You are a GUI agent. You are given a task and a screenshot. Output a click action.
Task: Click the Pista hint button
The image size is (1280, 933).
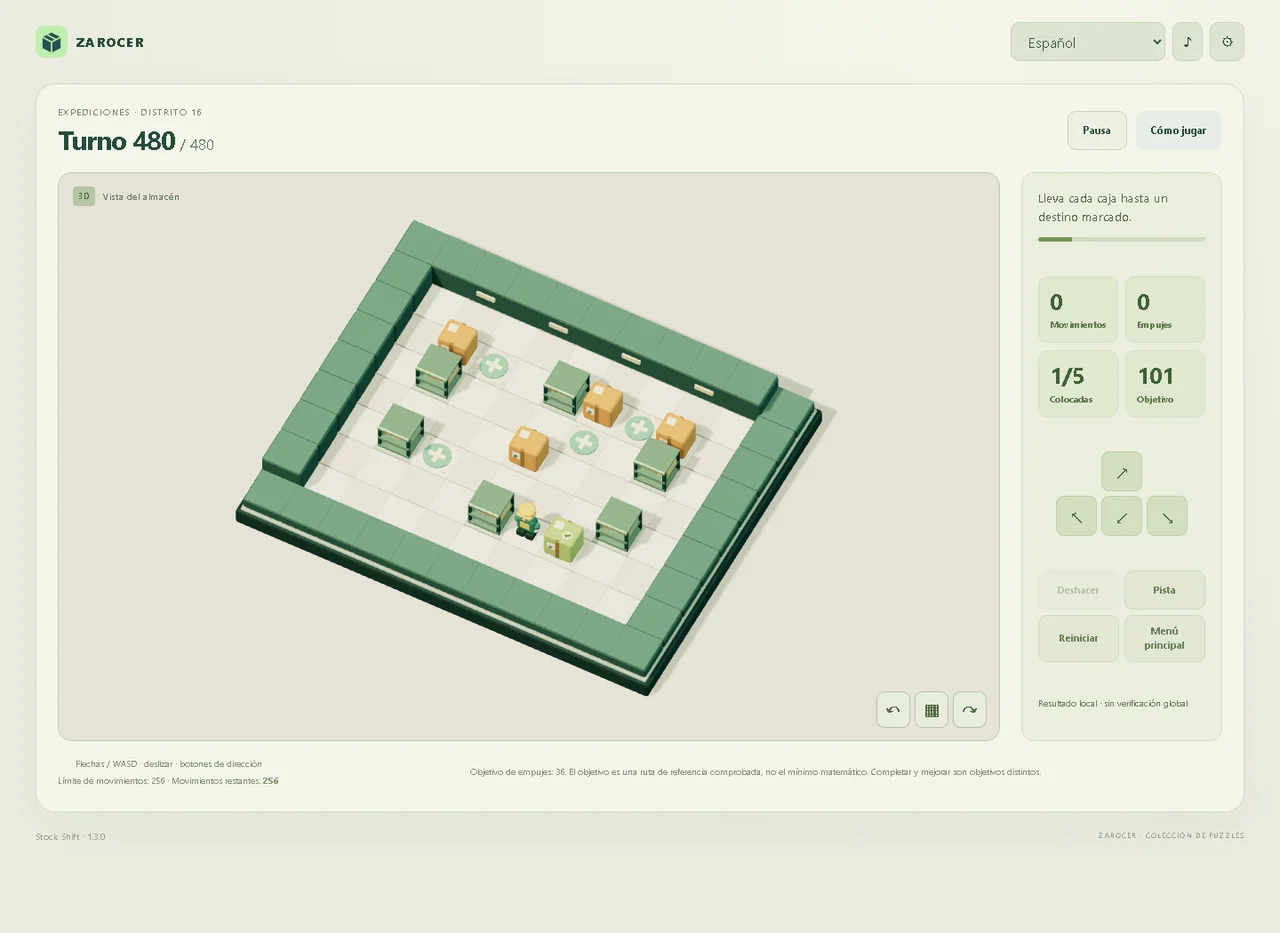tap(1164, 590)
